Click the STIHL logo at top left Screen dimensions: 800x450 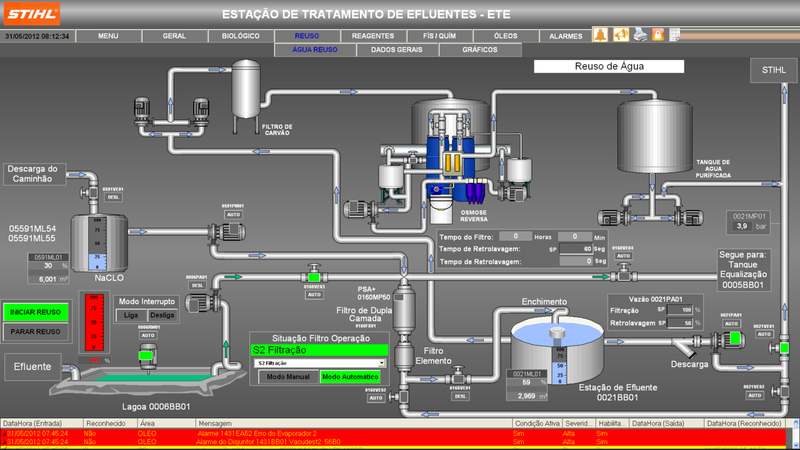coord(32,13)
